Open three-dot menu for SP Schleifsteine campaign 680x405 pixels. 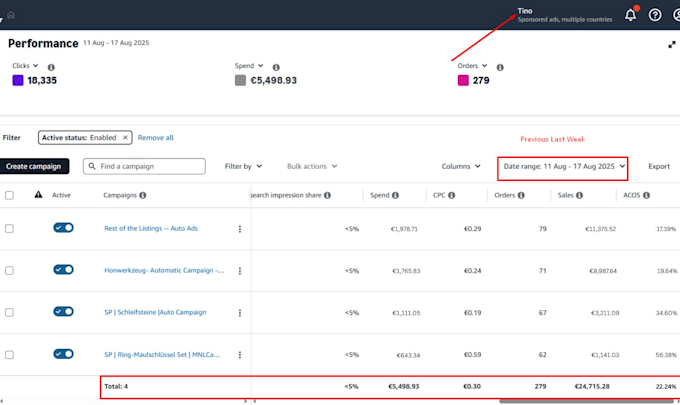click(x=240, y=313)
